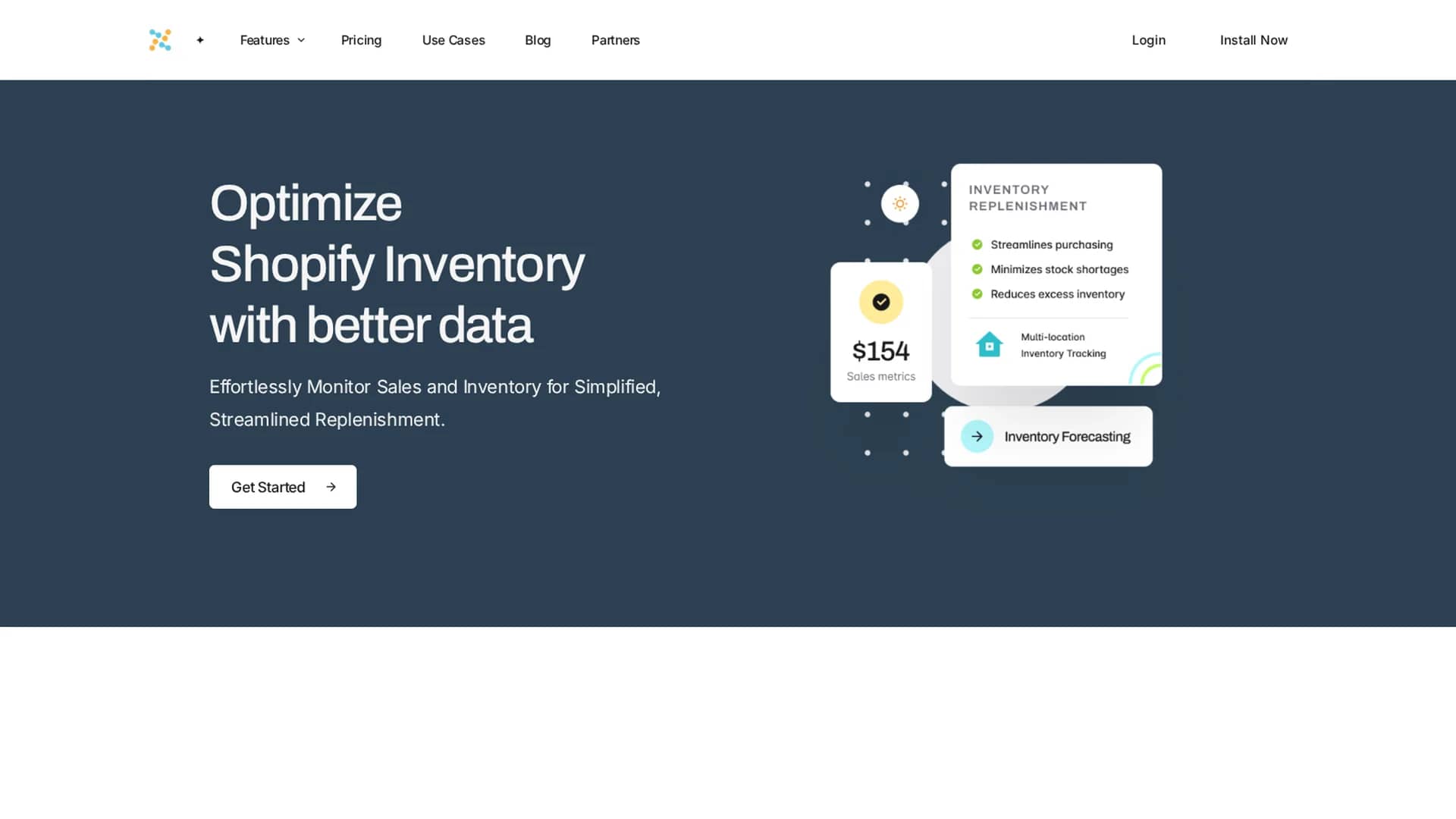Click the colorful dotted site logo
This screenshot has height=819, width=1456.
[x=160, y=40]
